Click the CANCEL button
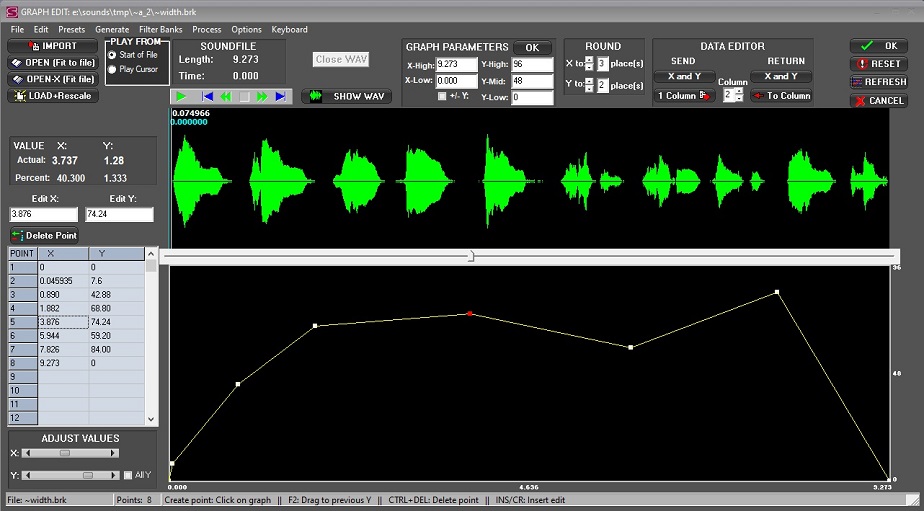The height and width of the screenshot is (511, 924). click(x=879, y=101)
